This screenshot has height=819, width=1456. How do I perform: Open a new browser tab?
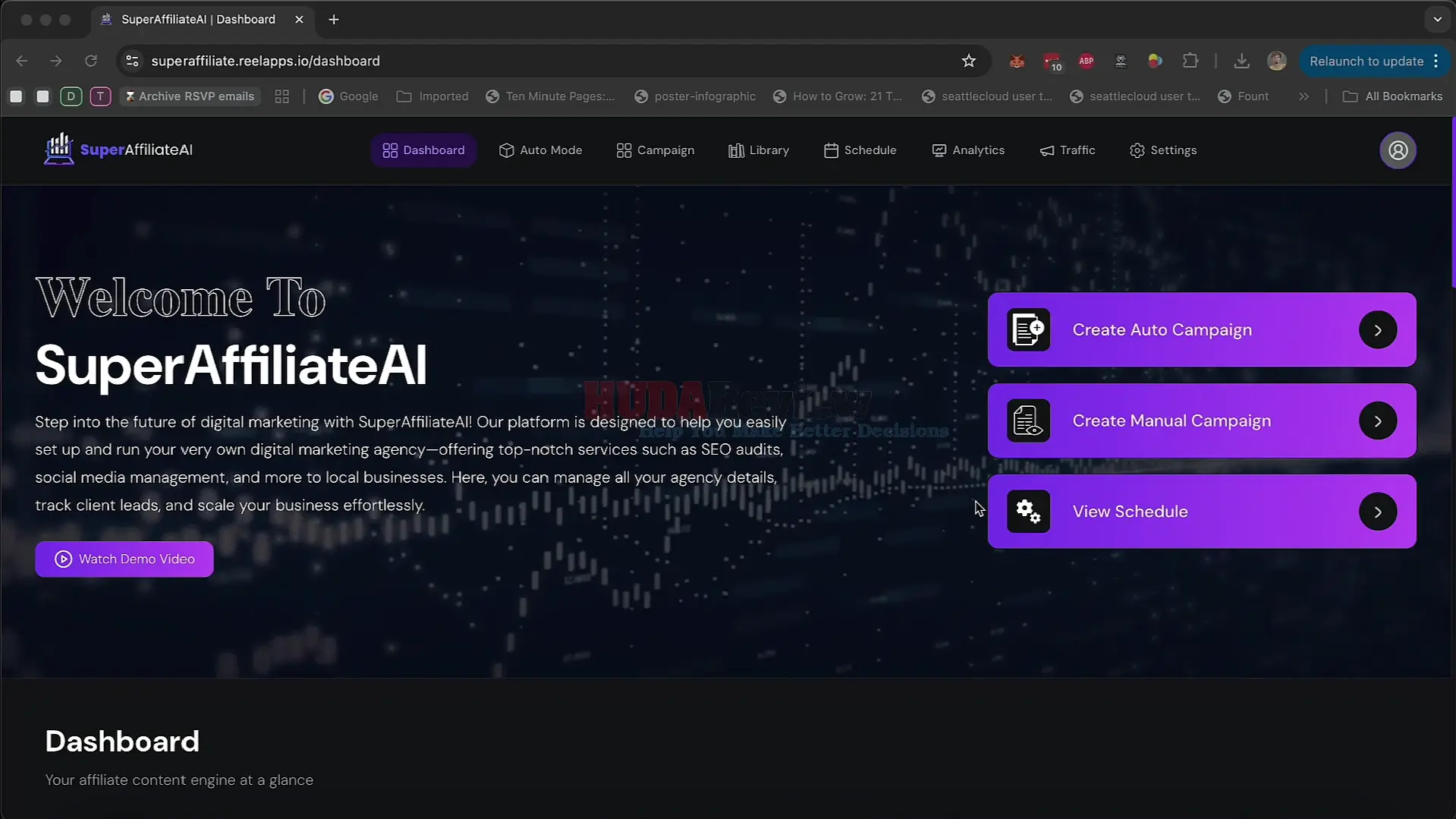334,20
